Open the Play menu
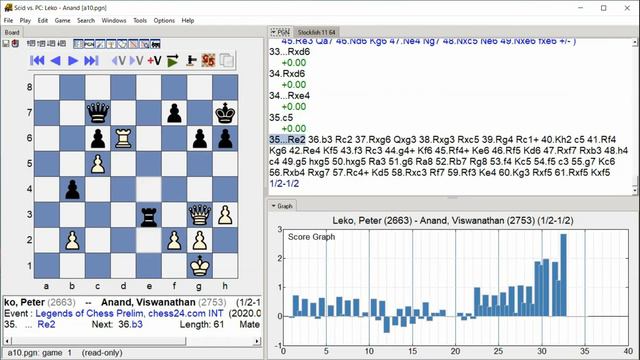 point(25,20)
